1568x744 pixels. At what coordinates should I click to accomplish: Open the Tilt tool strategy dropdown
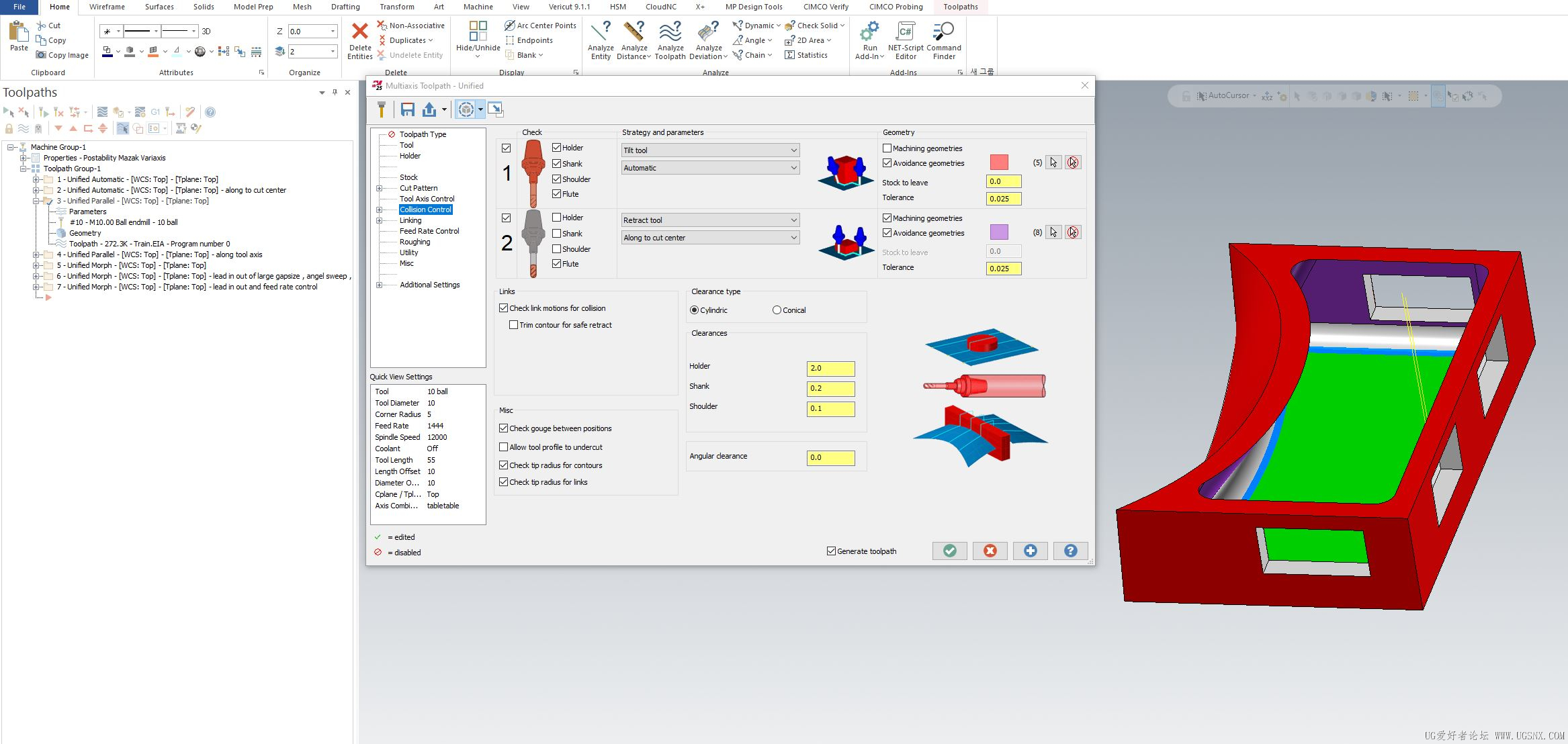710,150
